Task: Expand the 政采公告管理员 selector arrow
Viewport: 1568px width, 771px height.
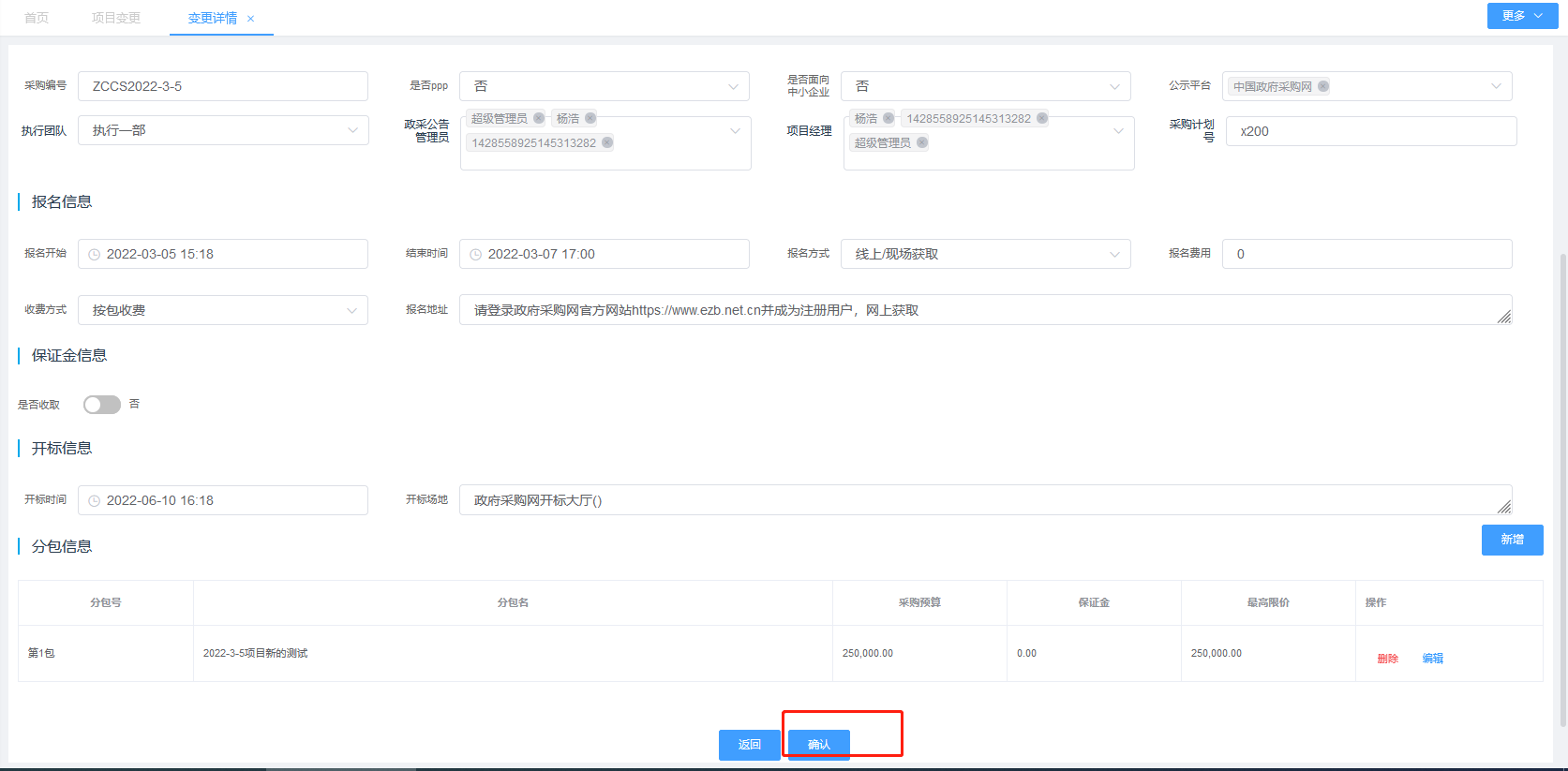Action: 735,131
